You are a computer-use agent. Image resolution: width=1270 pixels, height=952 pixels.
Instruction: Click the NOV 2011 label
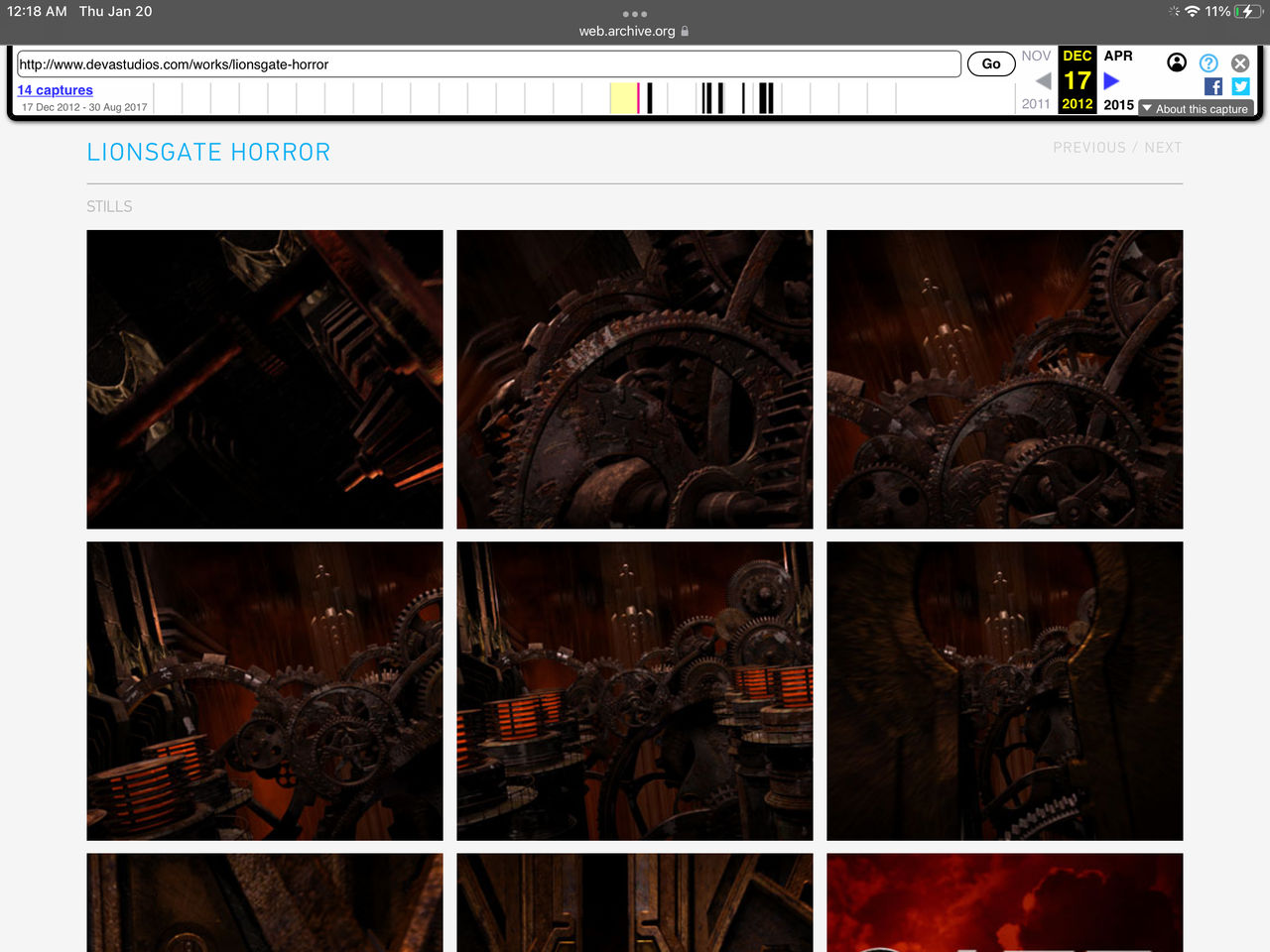1036,80
